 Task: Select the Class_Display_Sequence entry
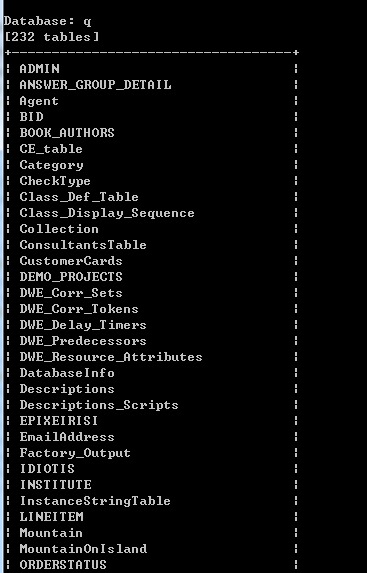pos(107,213)
